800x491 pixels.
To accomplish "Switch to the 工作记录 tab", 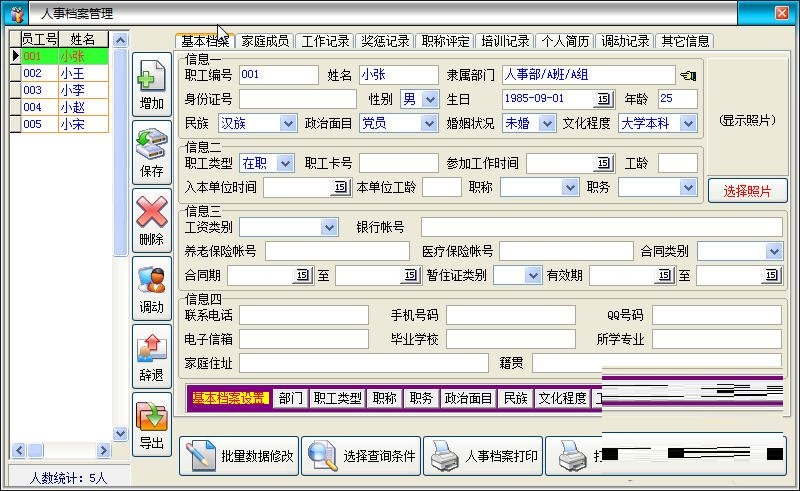I will point(325,41).
